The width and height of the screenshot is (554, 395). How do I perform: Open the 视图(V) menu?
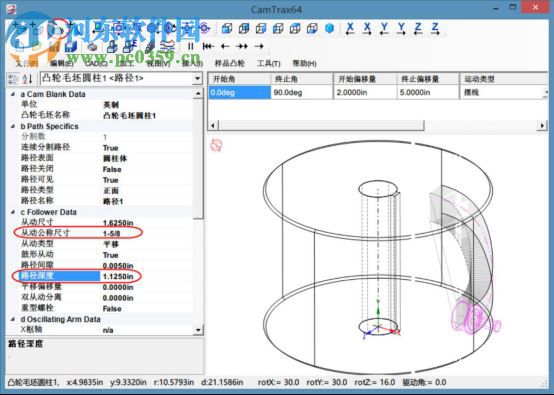tap(158, 64)
